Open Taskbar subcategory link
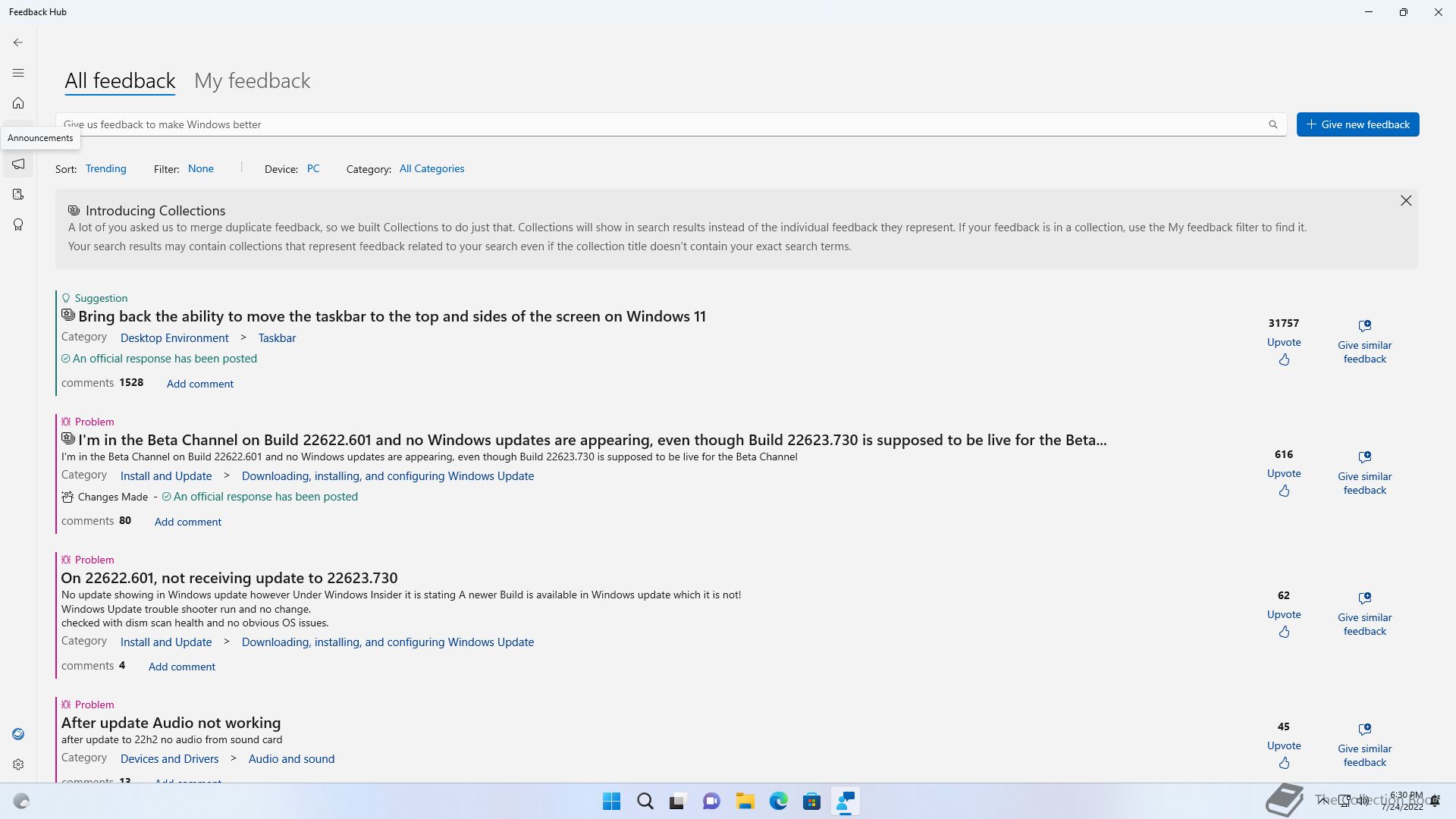 [277, 337]
